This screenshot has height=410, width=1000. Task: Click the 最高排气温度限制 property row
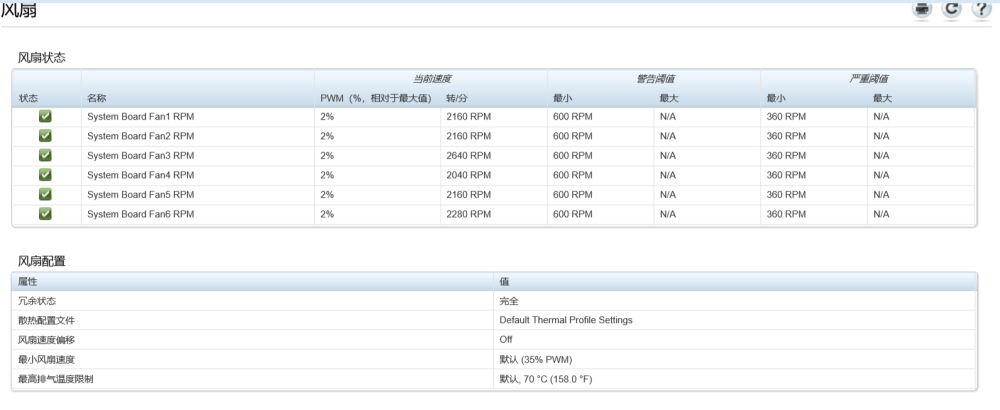click(x=494, y=379)
